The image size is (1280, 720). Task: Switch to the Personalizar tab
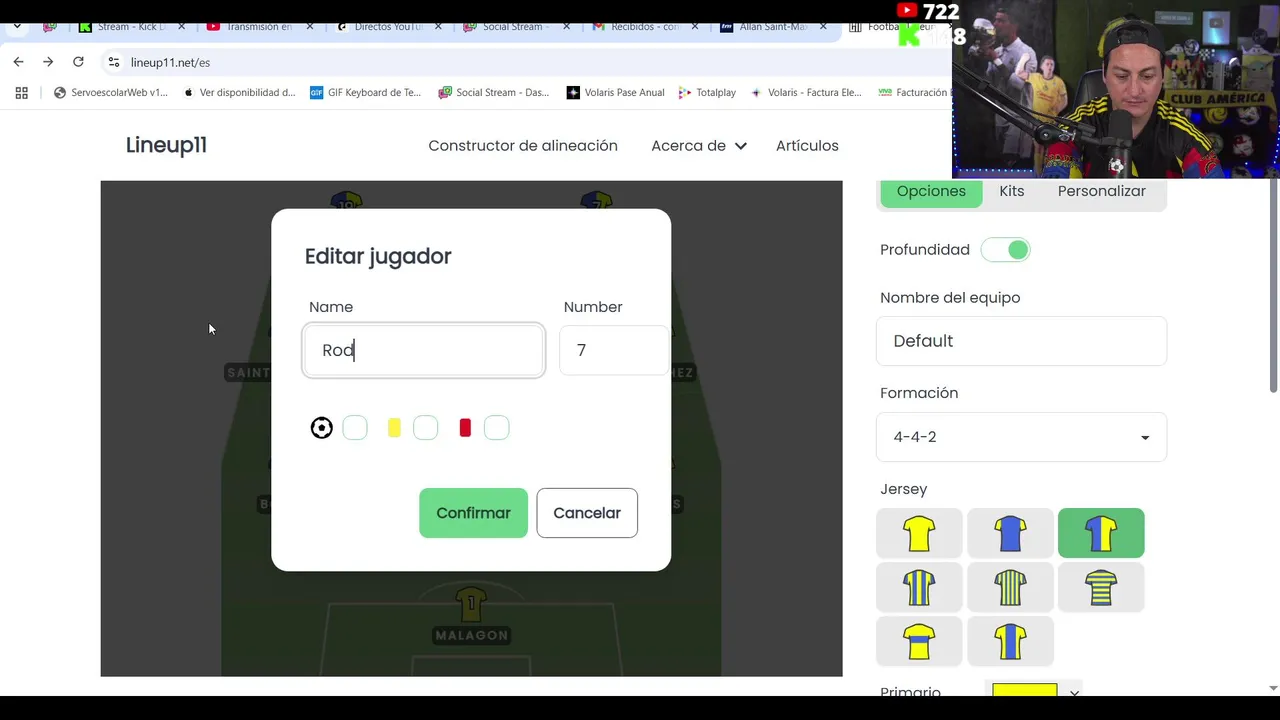pos(1102,191)
